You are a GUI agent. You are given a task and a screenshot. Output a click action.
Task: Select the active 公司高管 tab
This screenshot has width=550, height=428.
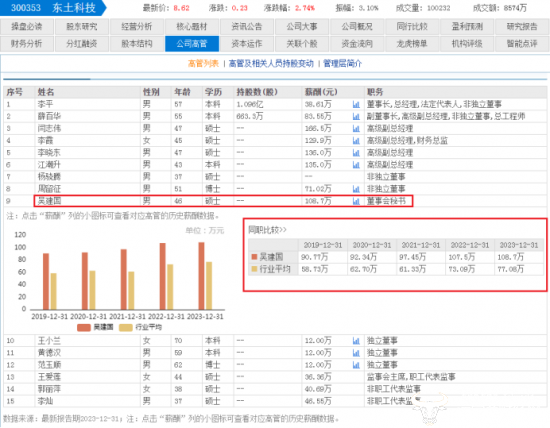(192, 44)
